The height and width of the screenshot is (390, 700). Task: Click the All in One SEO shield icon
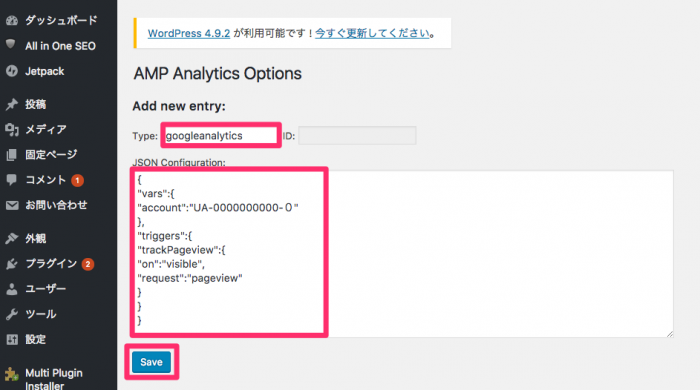tap(11, 44)
